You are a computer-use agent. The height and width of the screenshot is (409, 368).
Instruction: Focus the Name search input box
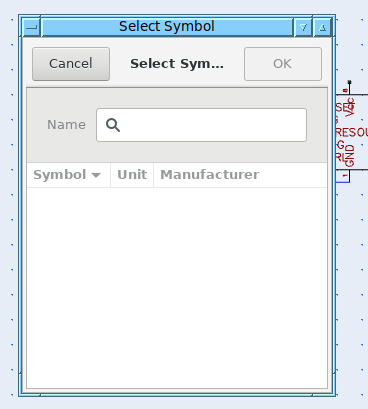click(201, 125)
